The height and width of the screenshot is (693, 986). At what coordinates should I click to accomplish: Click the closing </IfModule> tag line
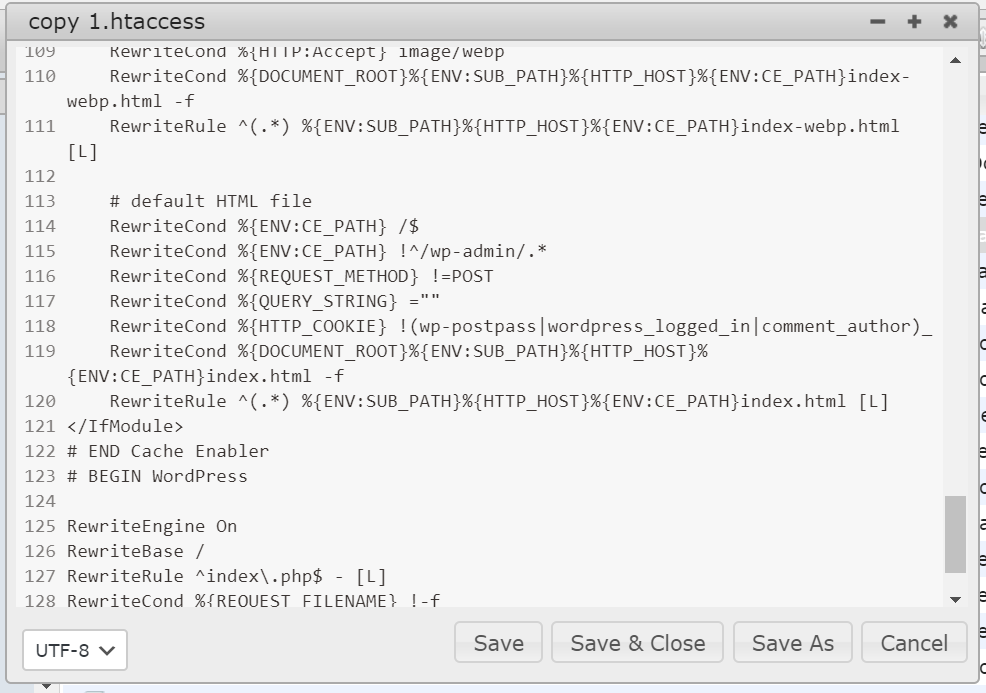coord(126,426)
